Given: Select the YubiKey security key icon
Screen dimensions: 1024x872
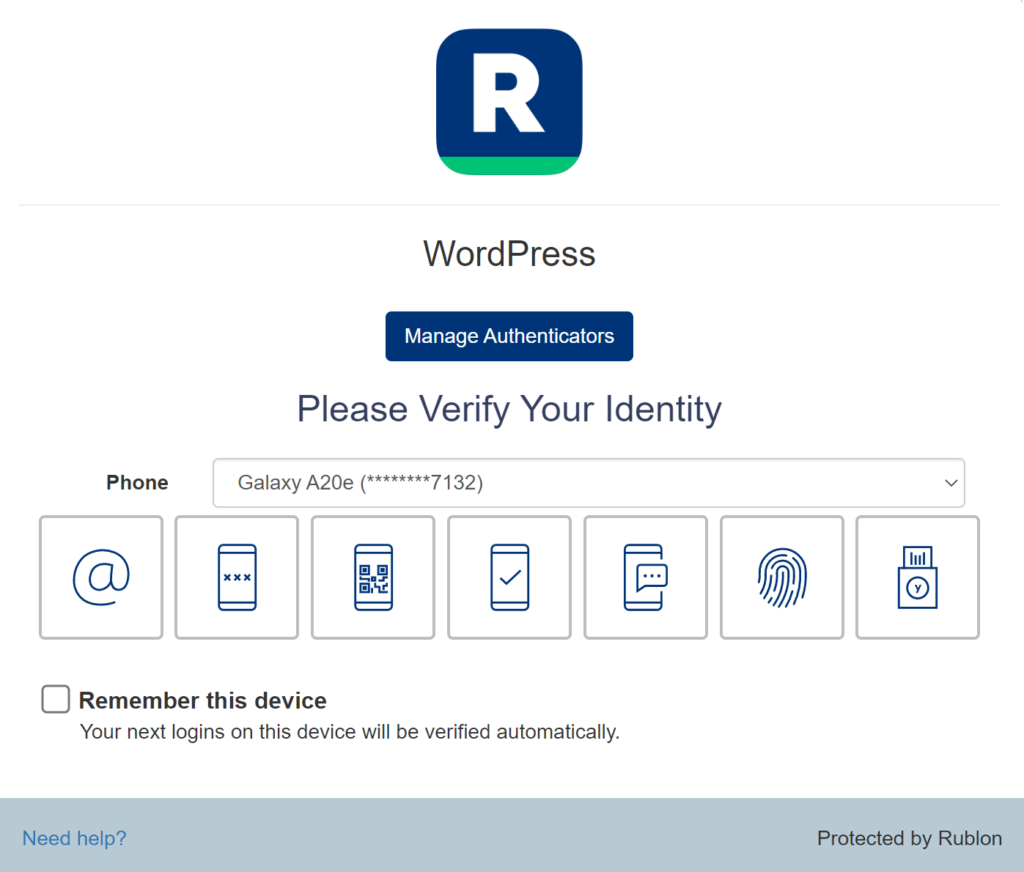Looking at the screenshot, I should tap(917, 577).
